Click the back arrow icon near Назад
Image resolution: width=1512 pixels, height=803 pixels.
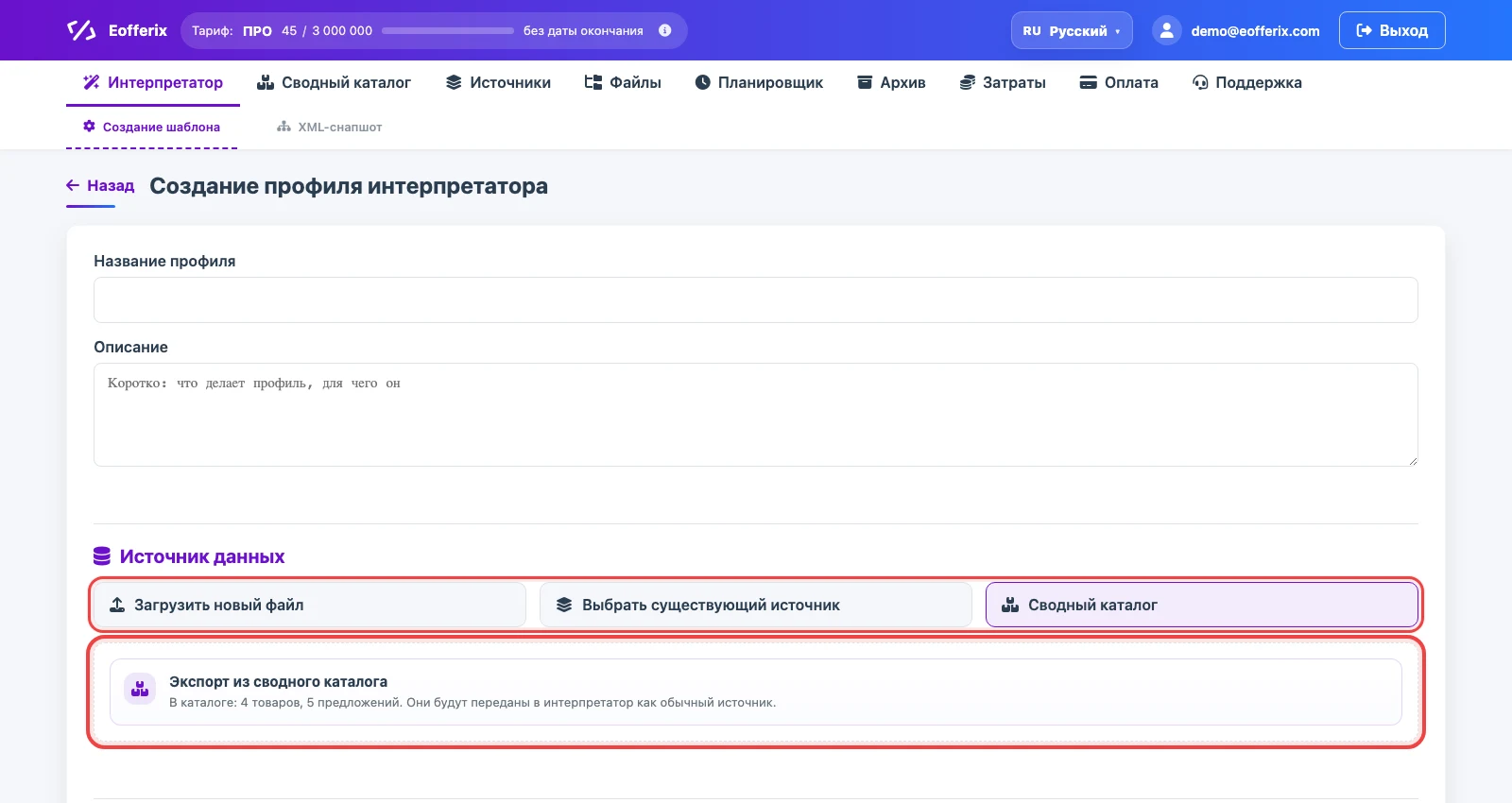coord(73,185)
